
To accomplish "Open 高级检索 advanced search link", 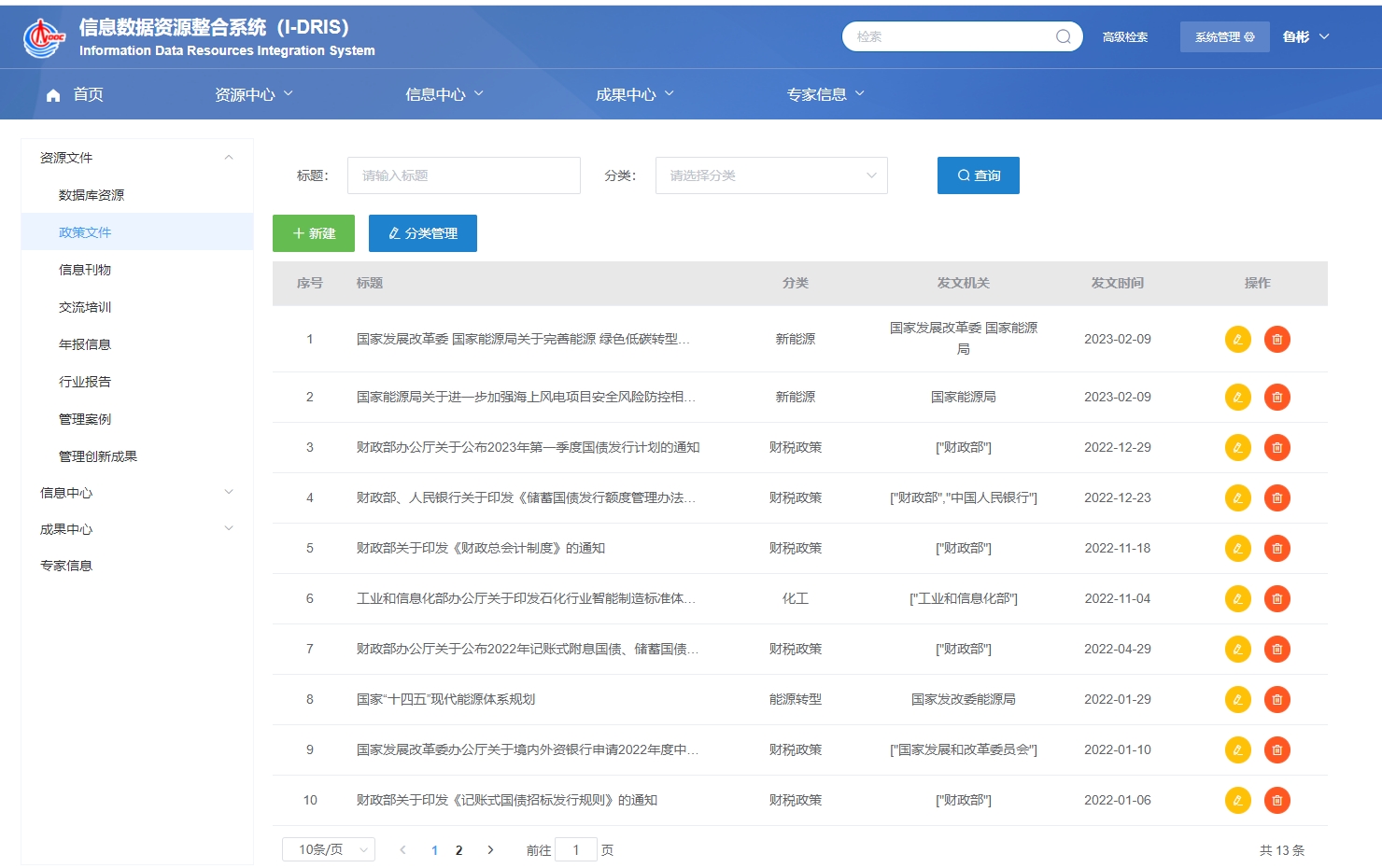I will (1125, 37).
